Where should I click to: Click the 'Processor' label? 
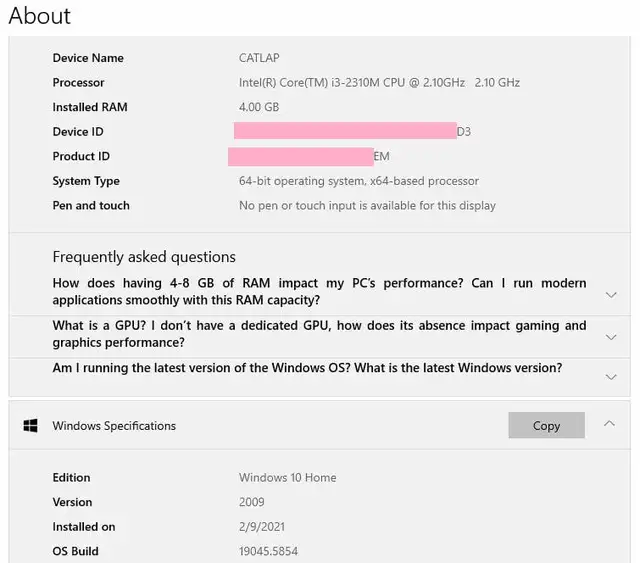click(x=78, y=82)
